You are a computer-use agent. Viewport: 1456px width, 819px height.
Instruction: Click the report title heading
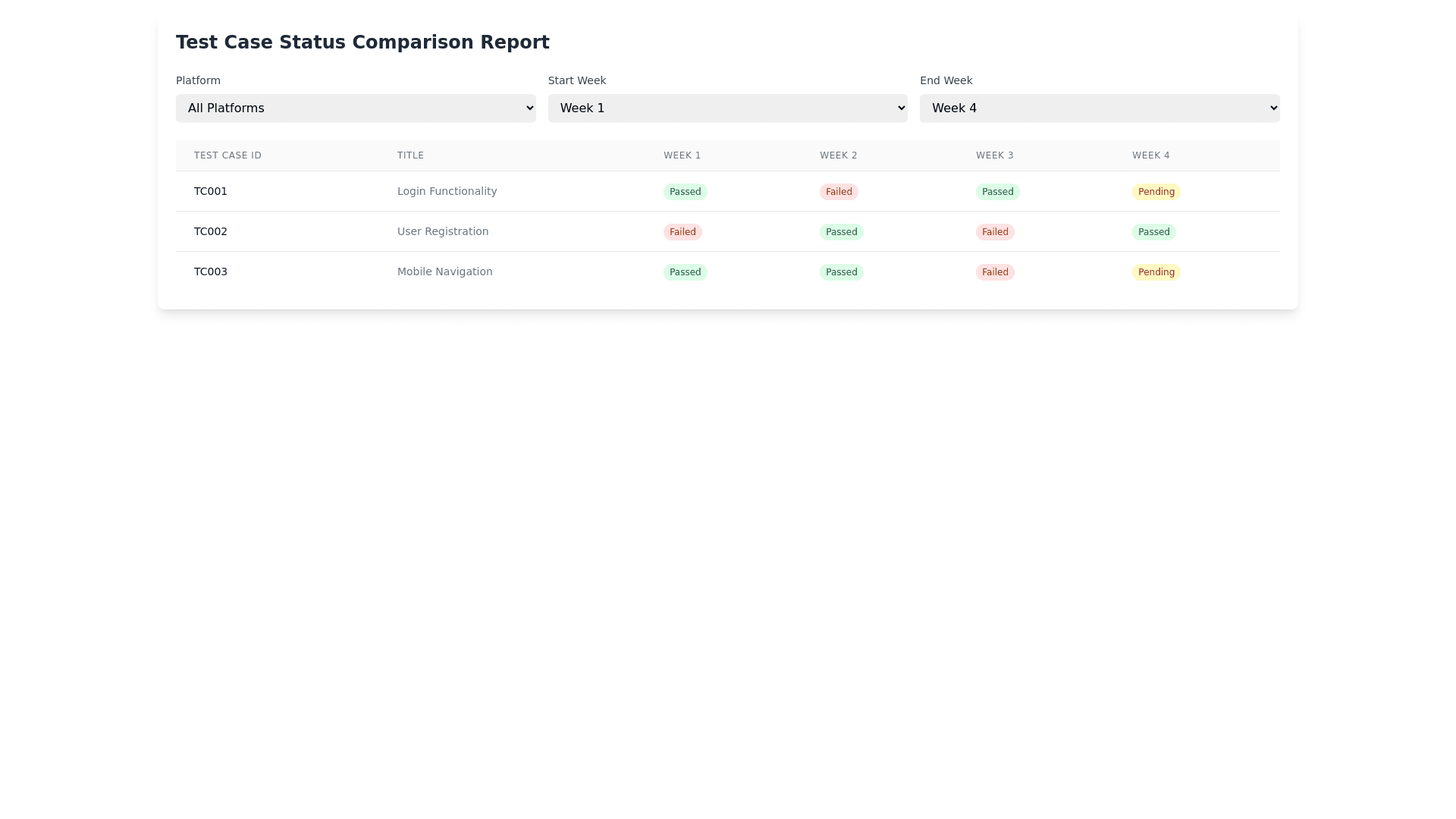[362, 42]
